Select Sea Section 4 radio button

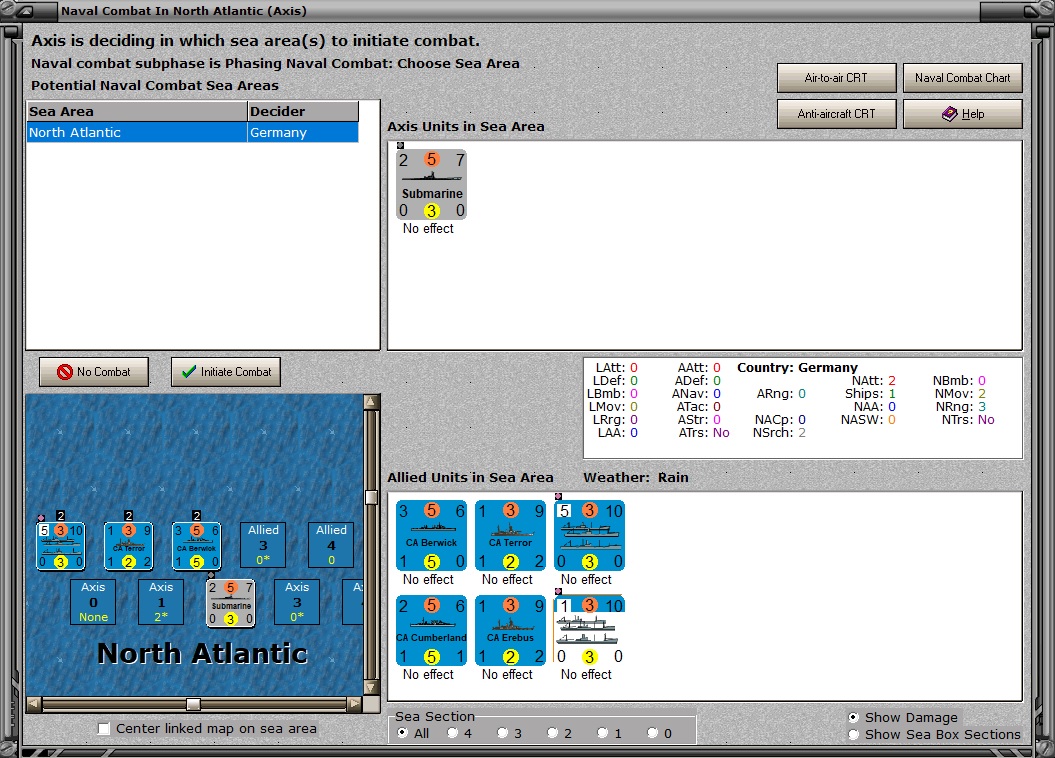tap(452, 733)
